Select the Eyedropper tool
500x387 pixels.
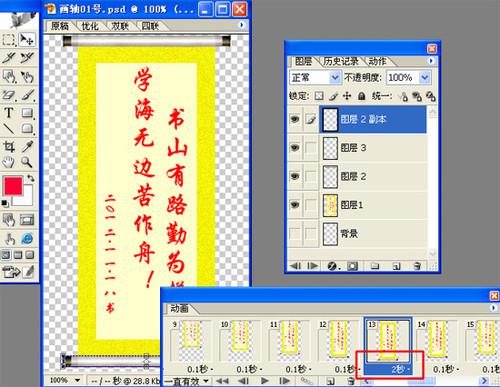(x=27, y=146)
